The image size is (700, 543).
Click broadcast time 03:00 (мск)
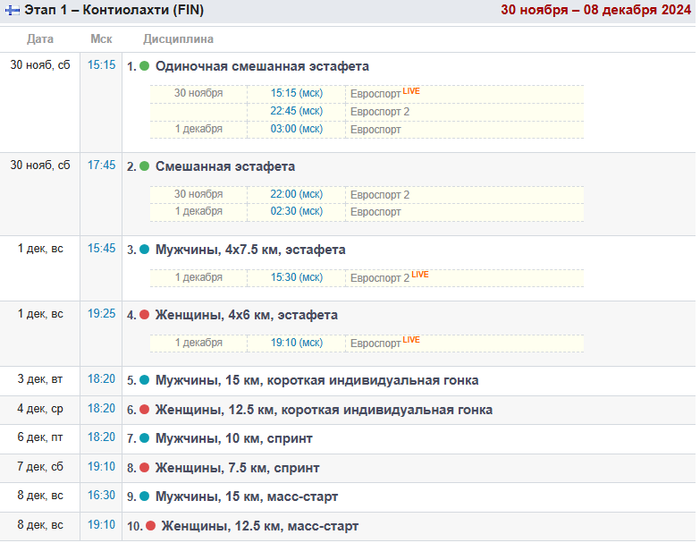296,129
